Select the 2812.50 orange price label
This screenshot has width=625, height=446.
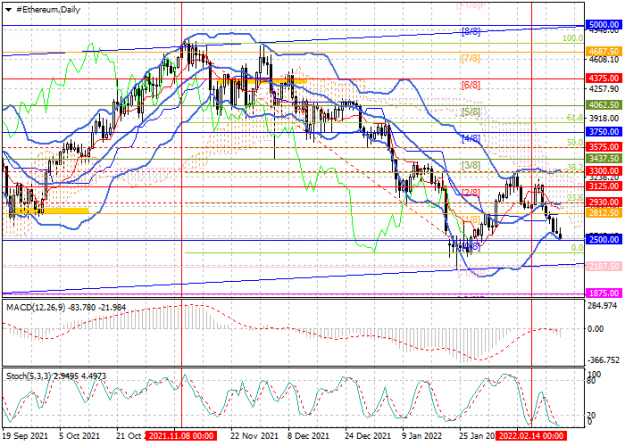(603, 213)
